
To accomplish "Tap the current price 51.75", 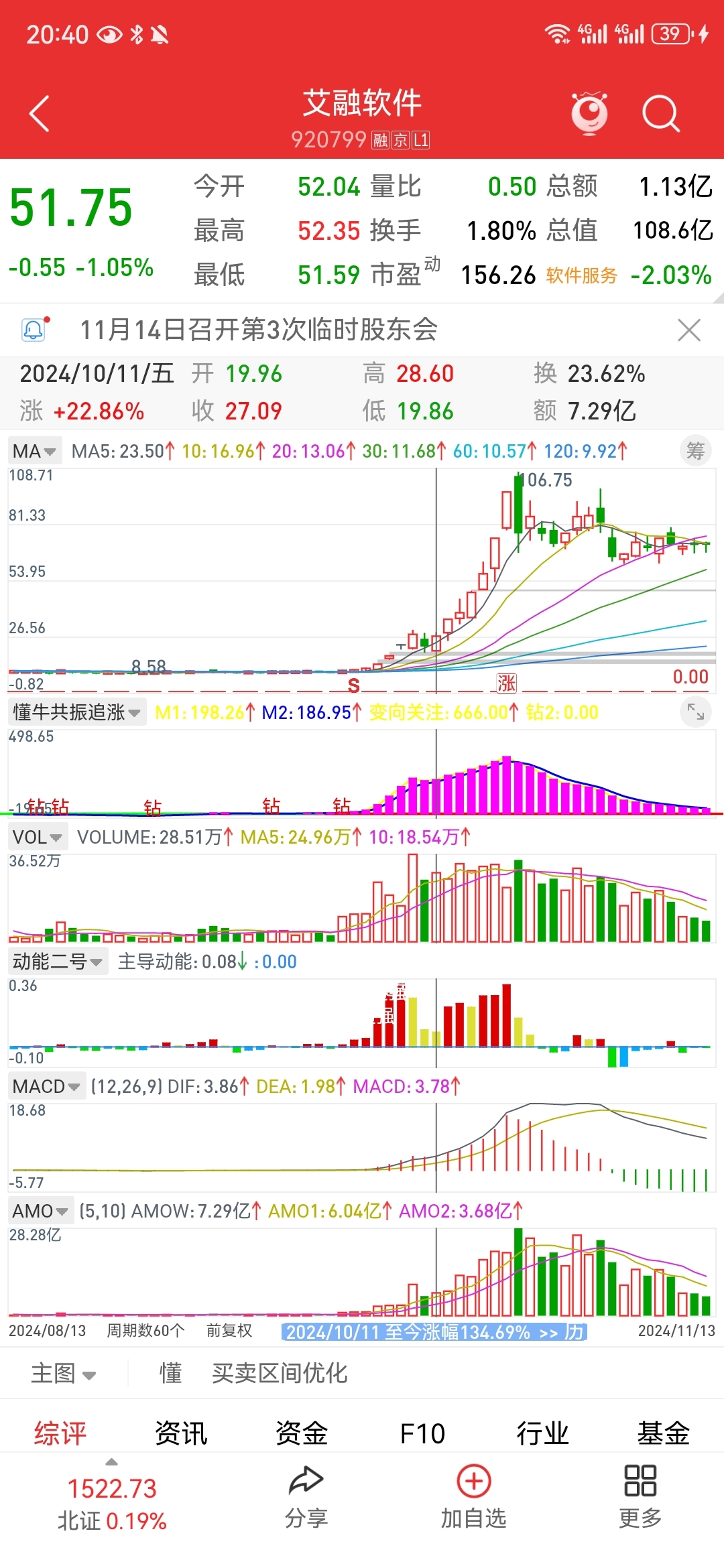I will point(71,207).
